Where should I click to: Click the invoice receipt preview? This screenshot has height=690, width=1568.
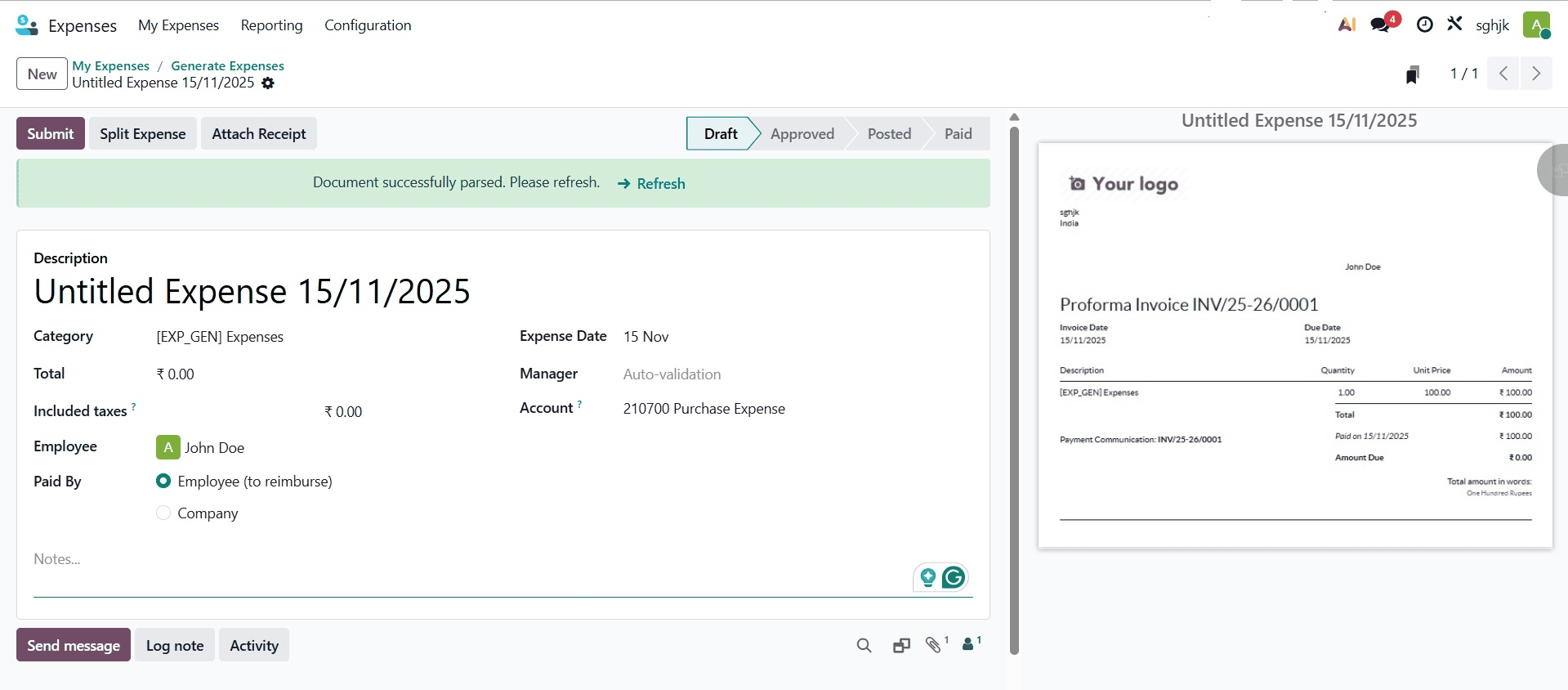click(x=1295, y=346)
